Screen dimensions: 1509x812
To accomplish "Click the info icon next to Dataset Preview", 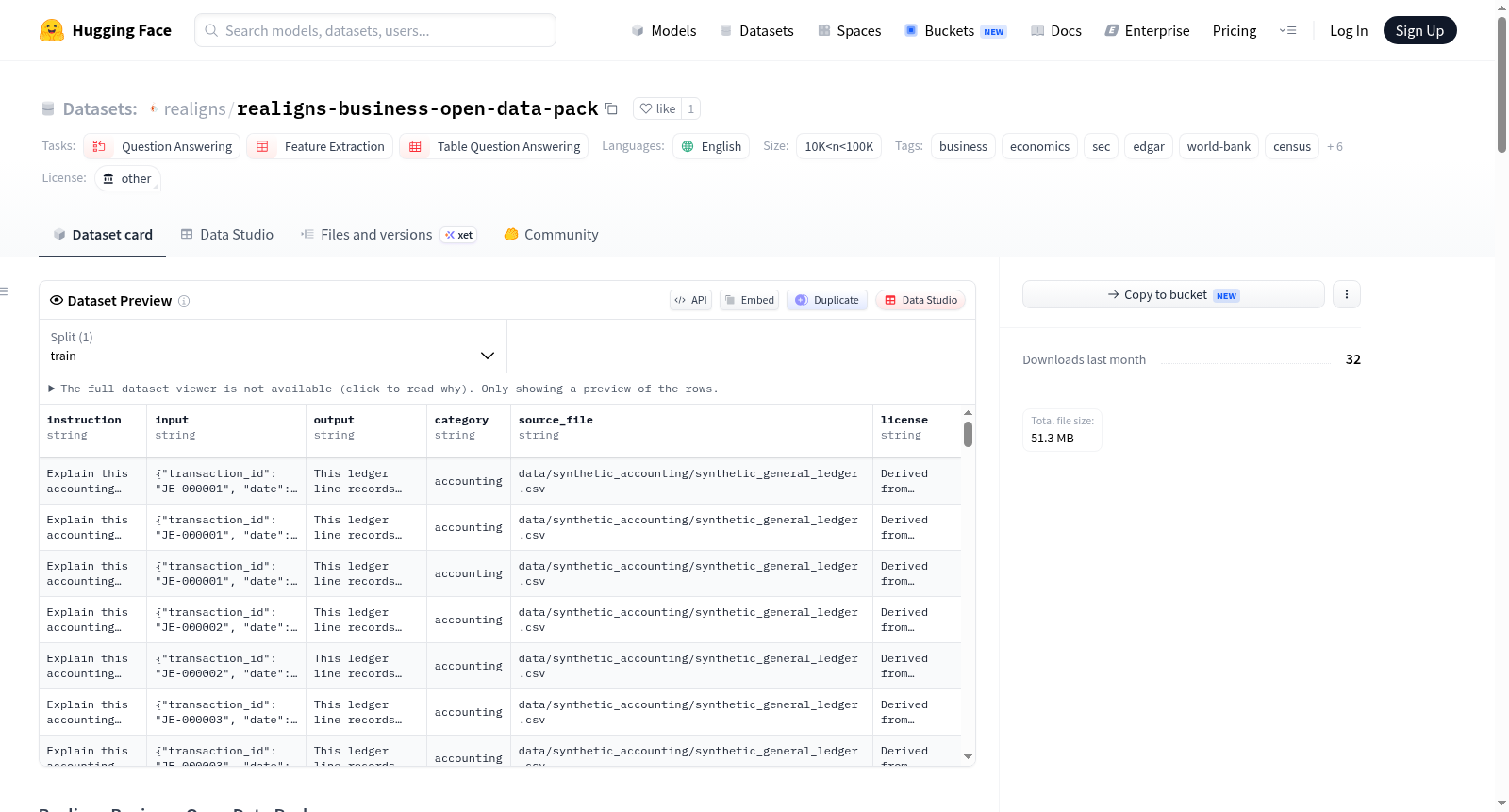I will 184,301.
